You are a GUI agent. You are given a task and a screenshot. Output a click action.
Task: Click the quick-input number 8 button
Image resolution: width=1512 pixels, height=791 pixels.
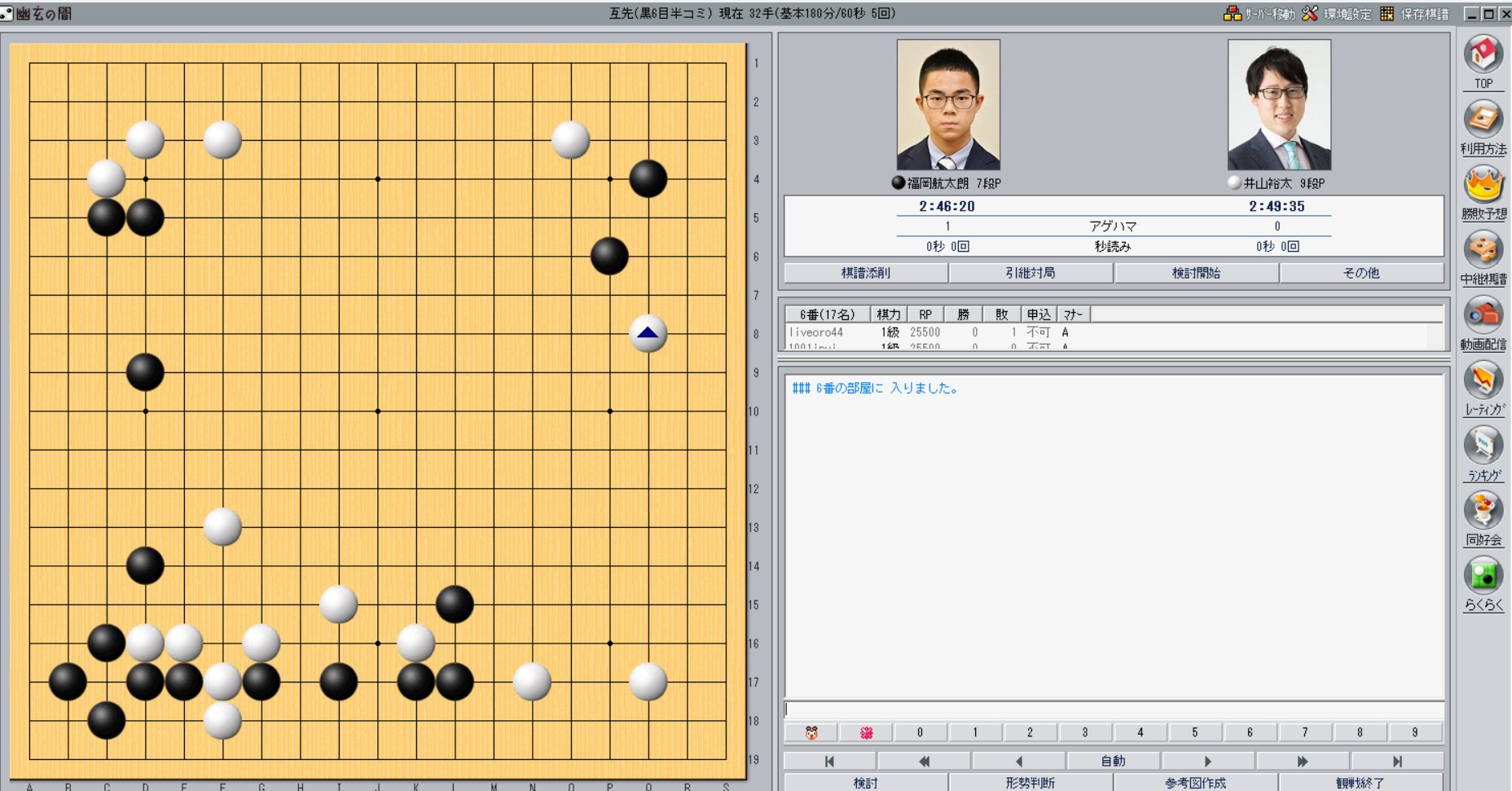1360,732
